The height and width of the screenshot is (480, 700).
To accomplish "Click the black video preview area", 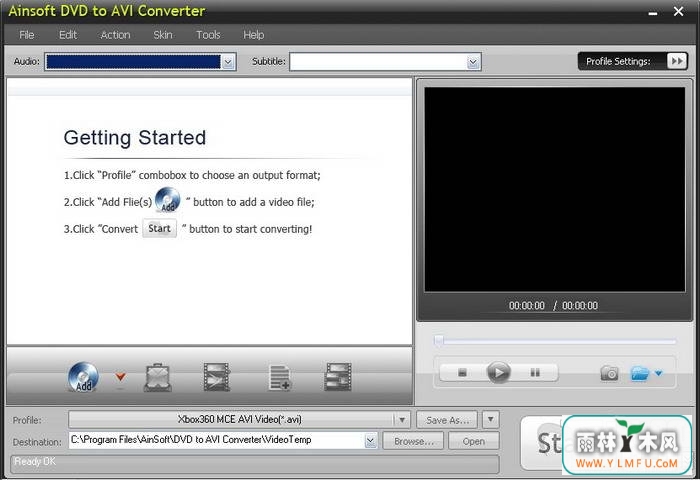I will point(554,189).
